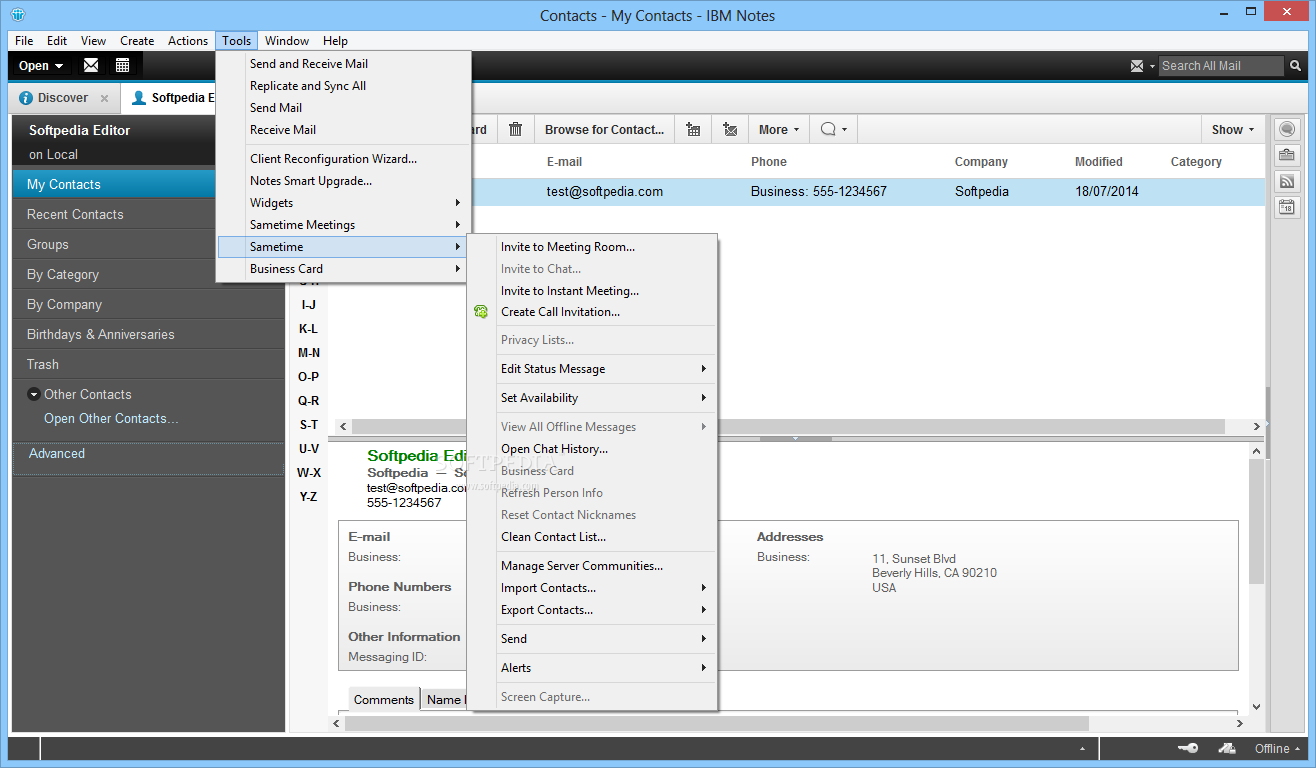Expand the More dropdown in contacts toolbar

(x=779, y=129)
